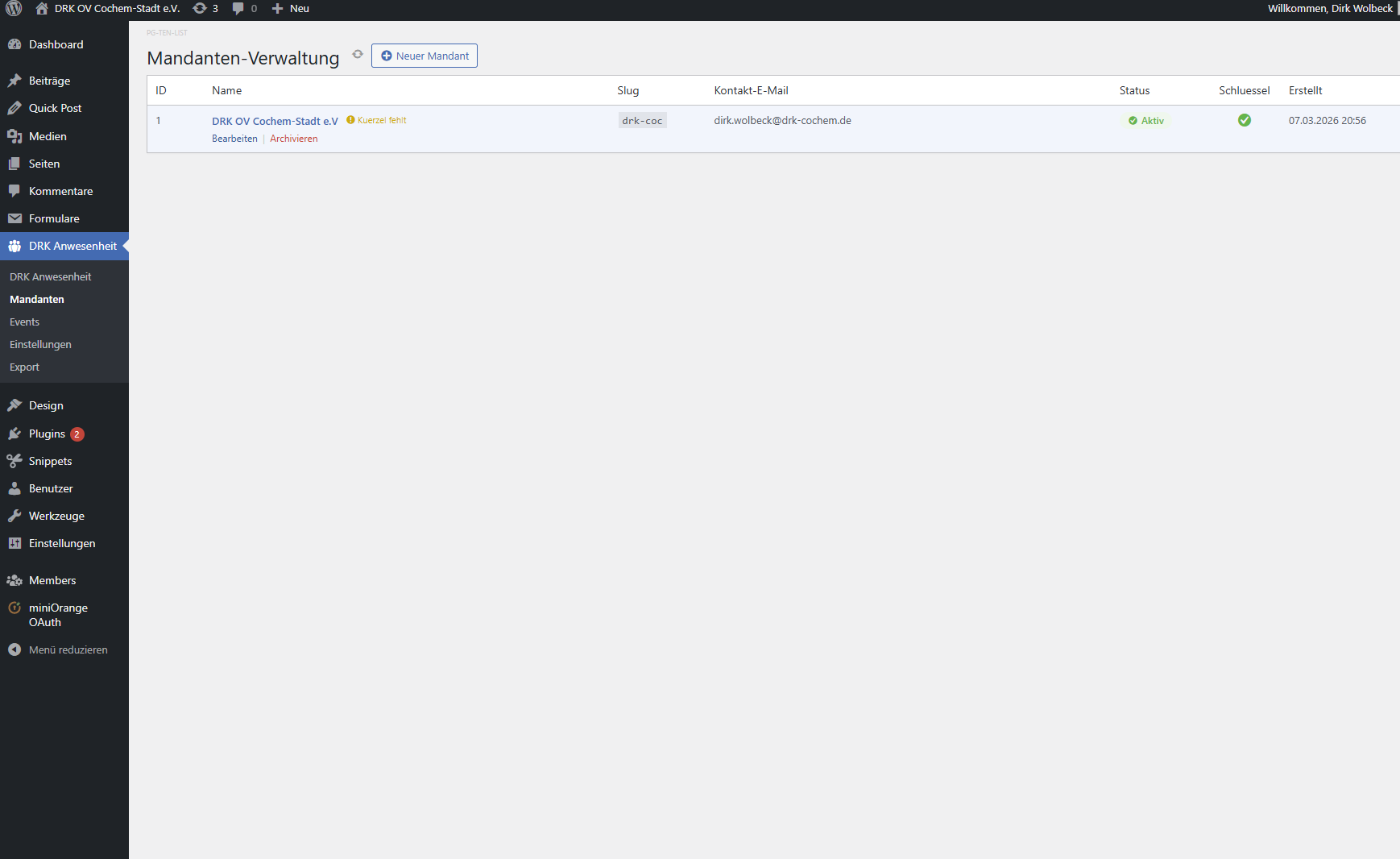Click the Bearbeiten row action
This screenshot has height=859, width=1400.
(x=234, y=139)
